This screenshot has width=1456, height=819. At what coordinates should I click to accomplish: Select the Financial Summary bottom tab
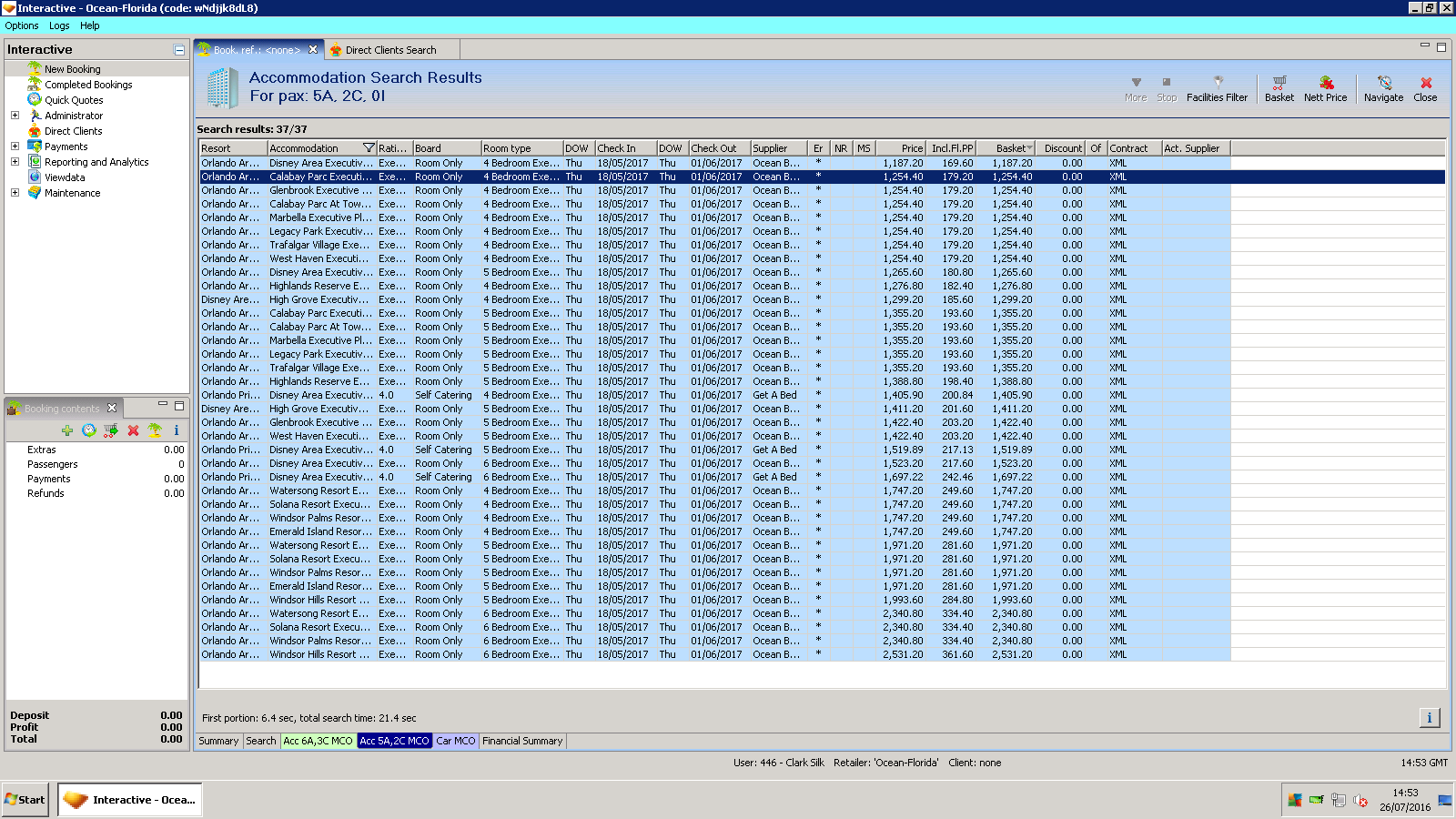tap(522, 741)
